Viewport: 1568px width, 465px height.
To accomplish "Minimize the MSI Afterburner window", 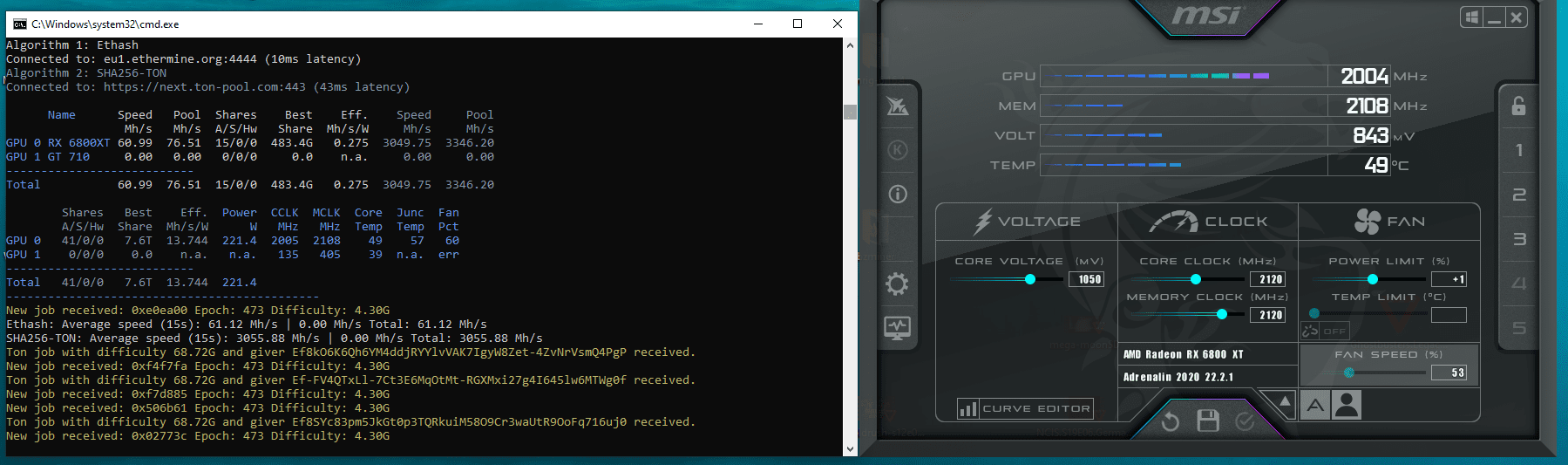I will [x=1495, y=17].
